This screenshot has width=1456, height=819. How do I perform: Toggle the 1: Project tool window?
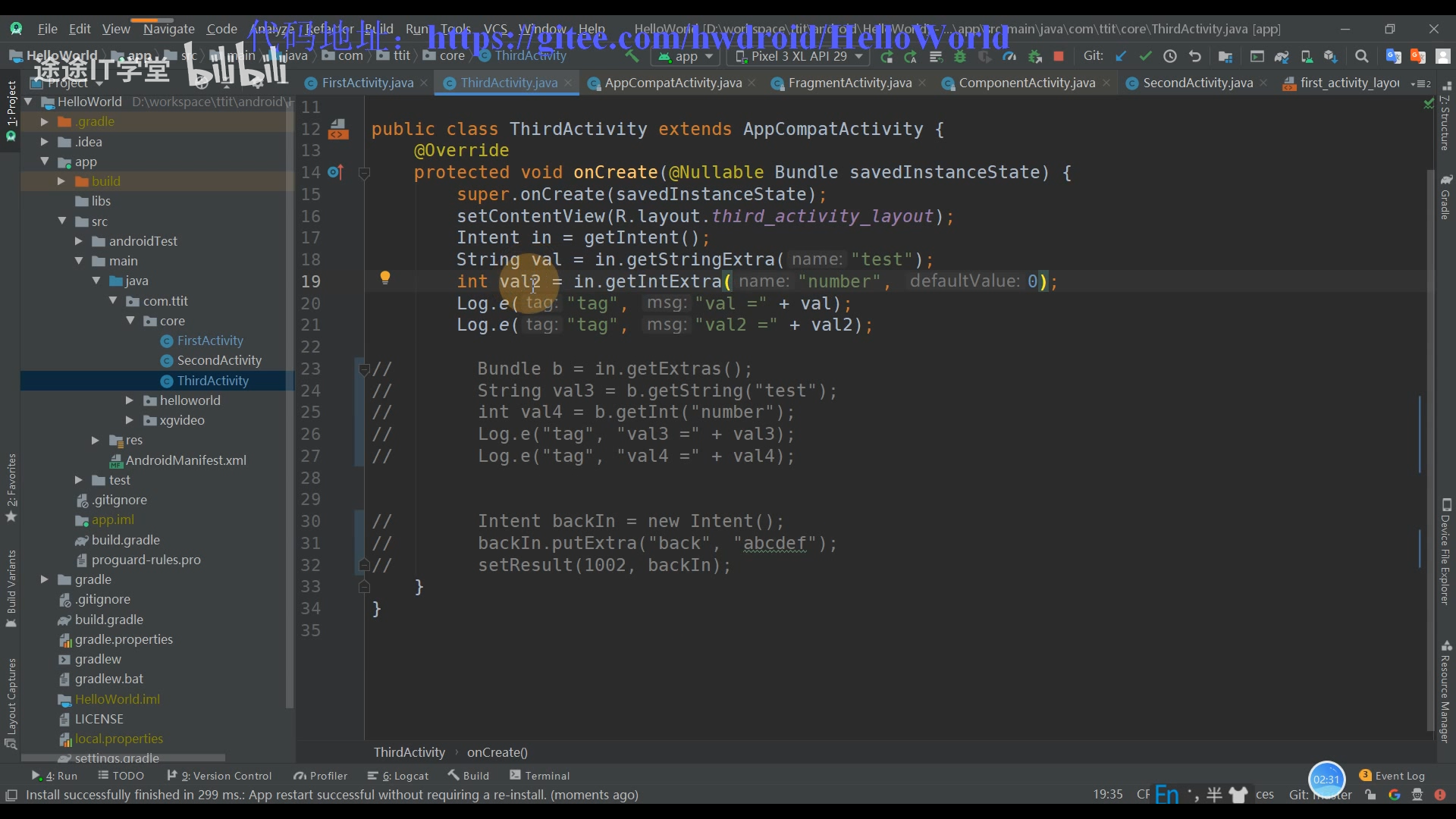tap(11, 111)
